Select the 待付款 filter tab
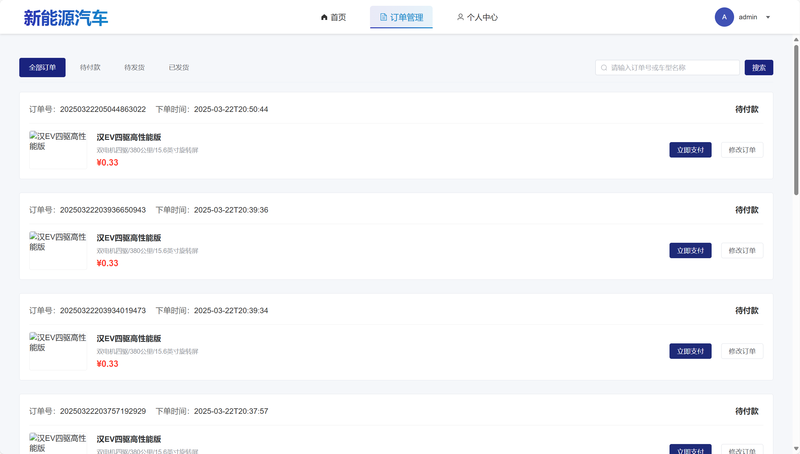The image size is (800, 454). click(90, 67)
